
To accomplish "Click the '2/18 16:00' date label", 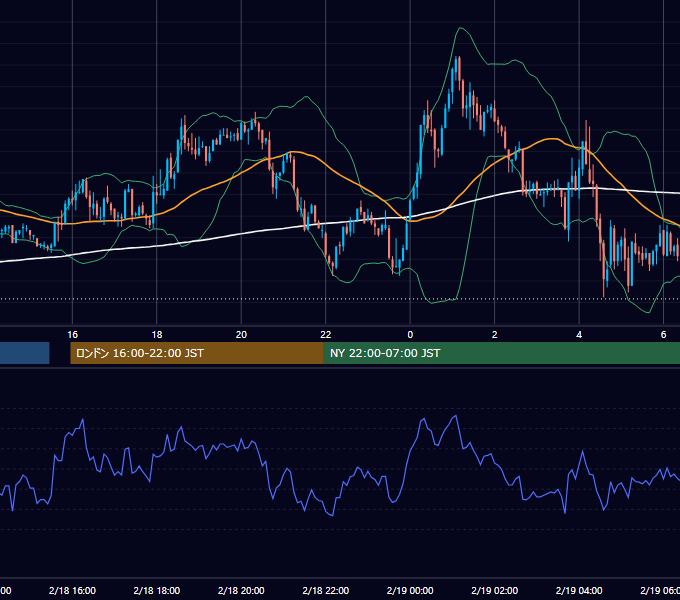I will [x=72, y=590].
